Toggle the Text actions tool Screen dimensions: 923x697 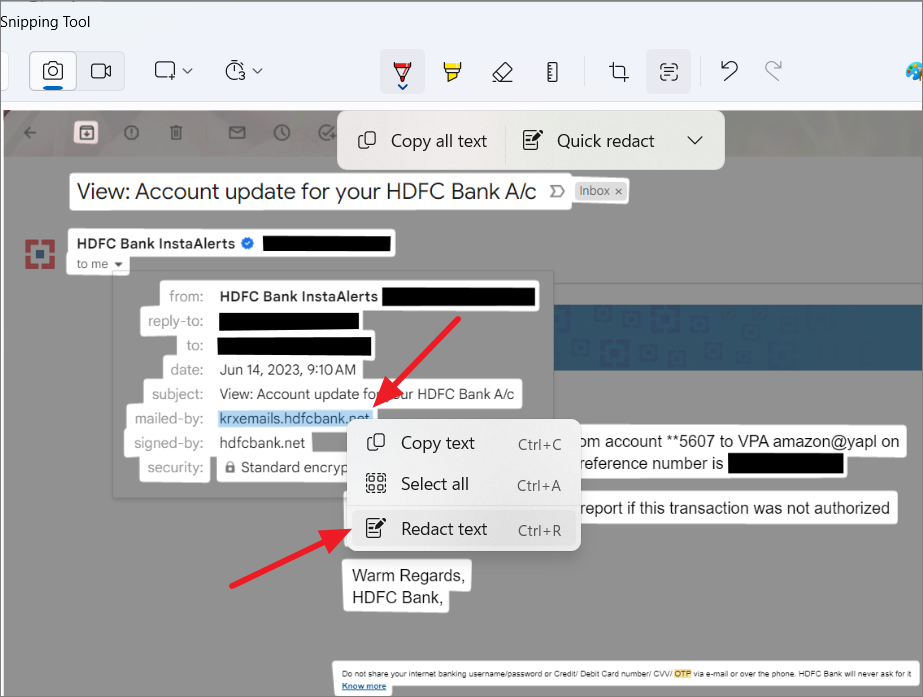[669, 72]
